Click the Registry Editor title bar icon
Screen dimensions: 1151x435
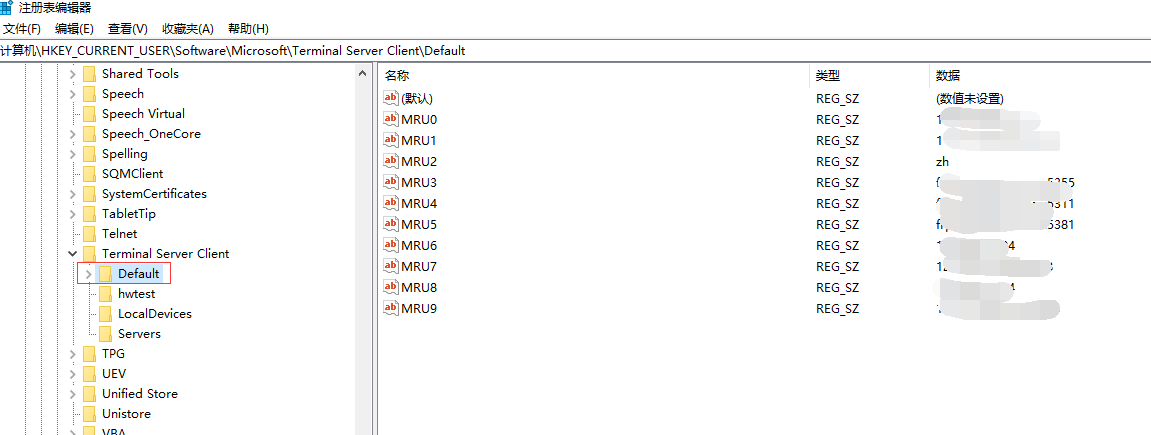click(7, 8)
